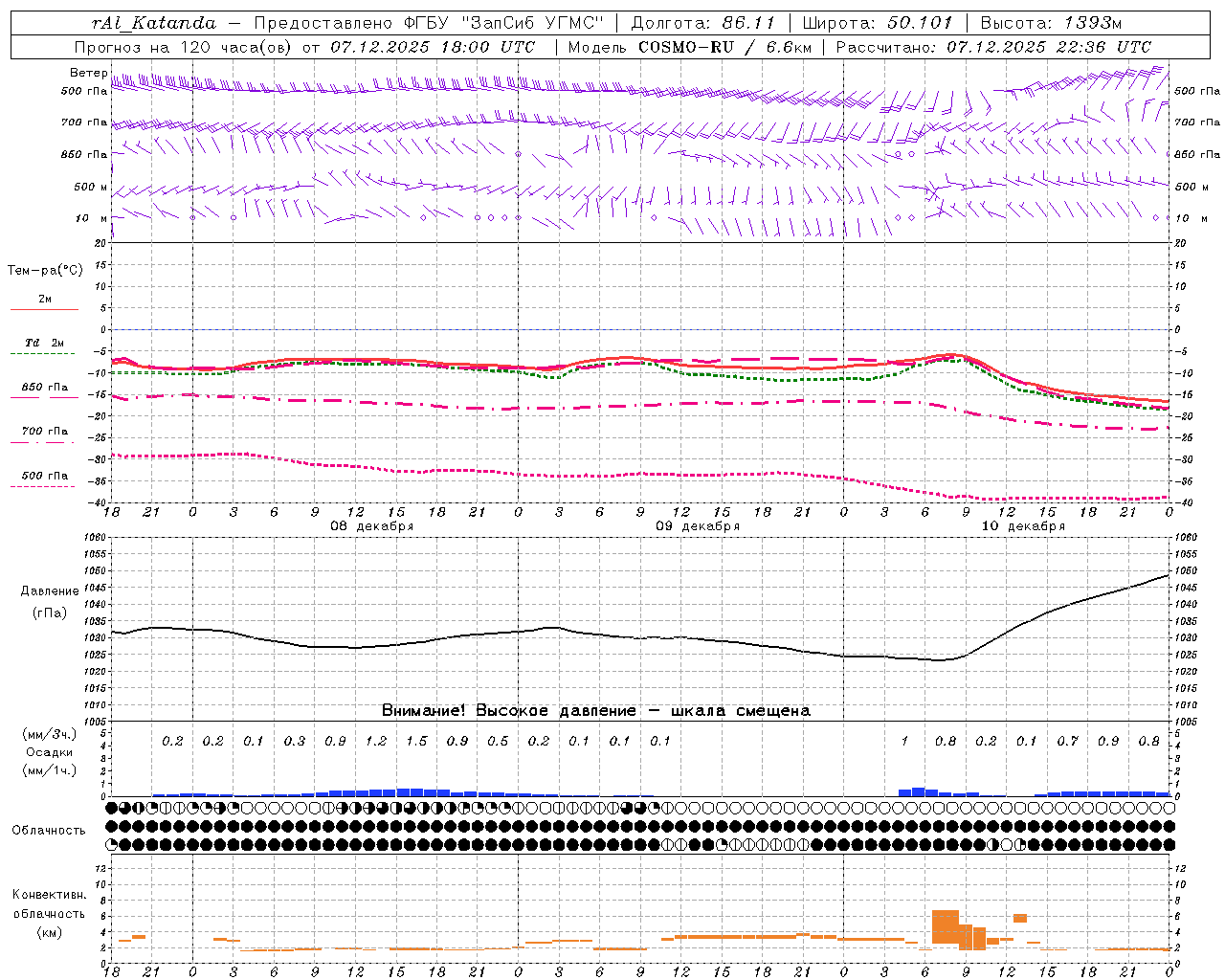Click the tallest blue precipitation bar on 10 декабря
Image resolution: width=1225 pixels, height=980 pixels.
[919, 792]
